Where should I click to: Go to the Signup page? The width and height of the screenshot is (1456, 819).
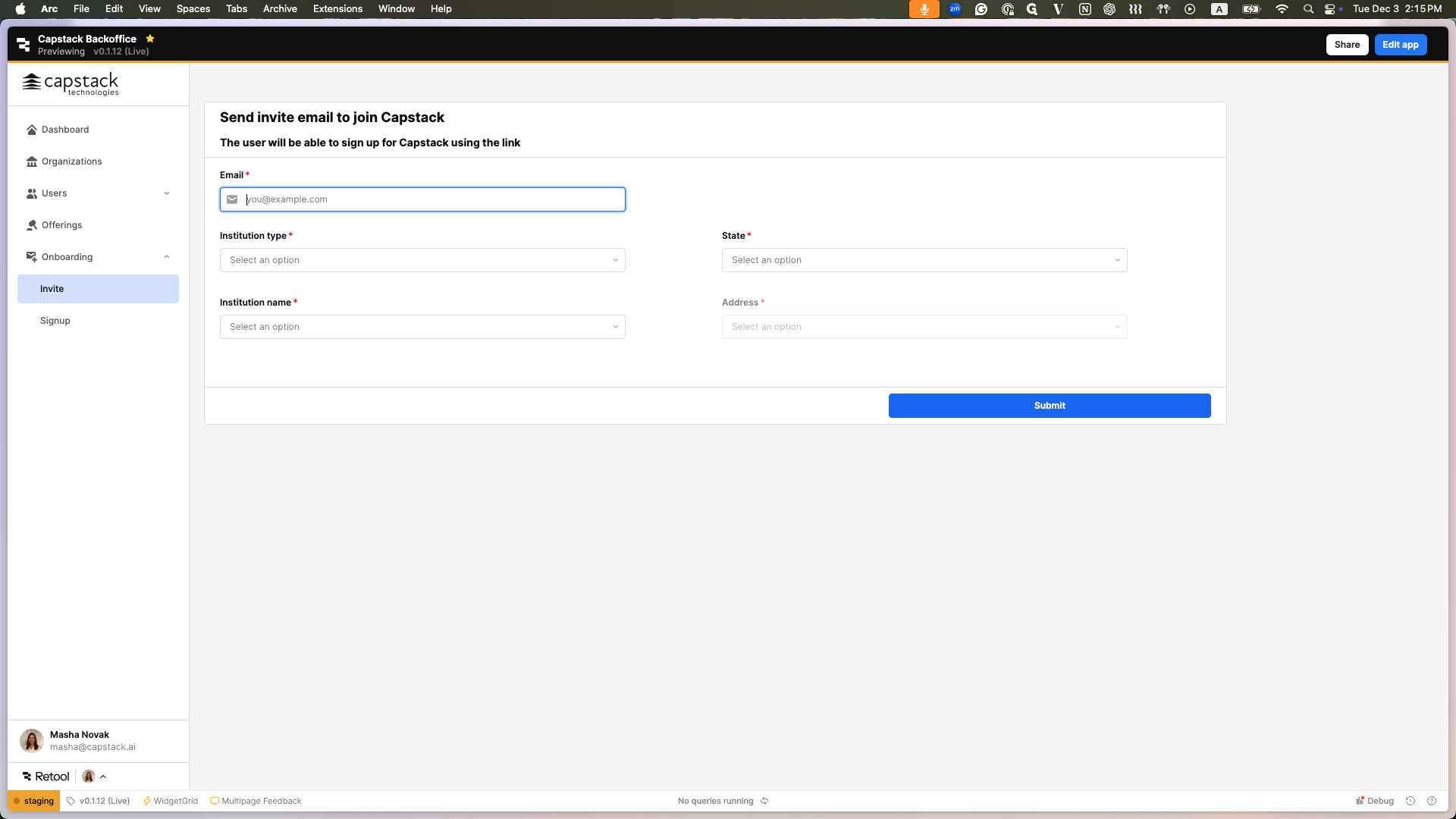click(98, 321)
